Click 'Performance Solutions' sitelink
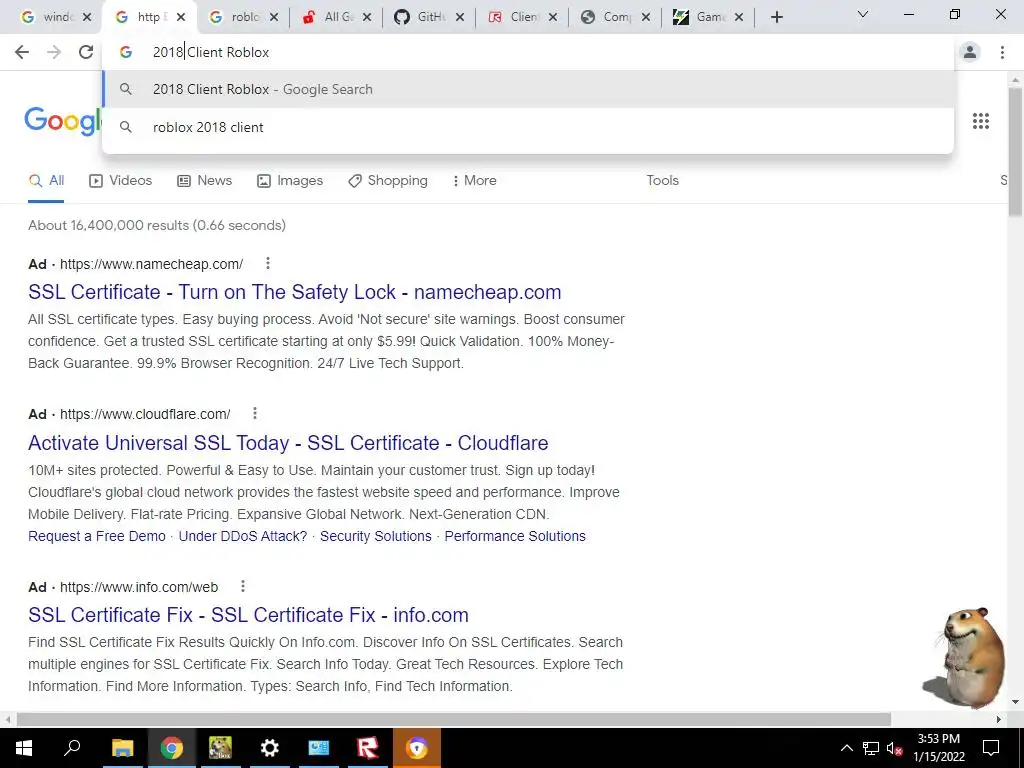 (515, 536)
